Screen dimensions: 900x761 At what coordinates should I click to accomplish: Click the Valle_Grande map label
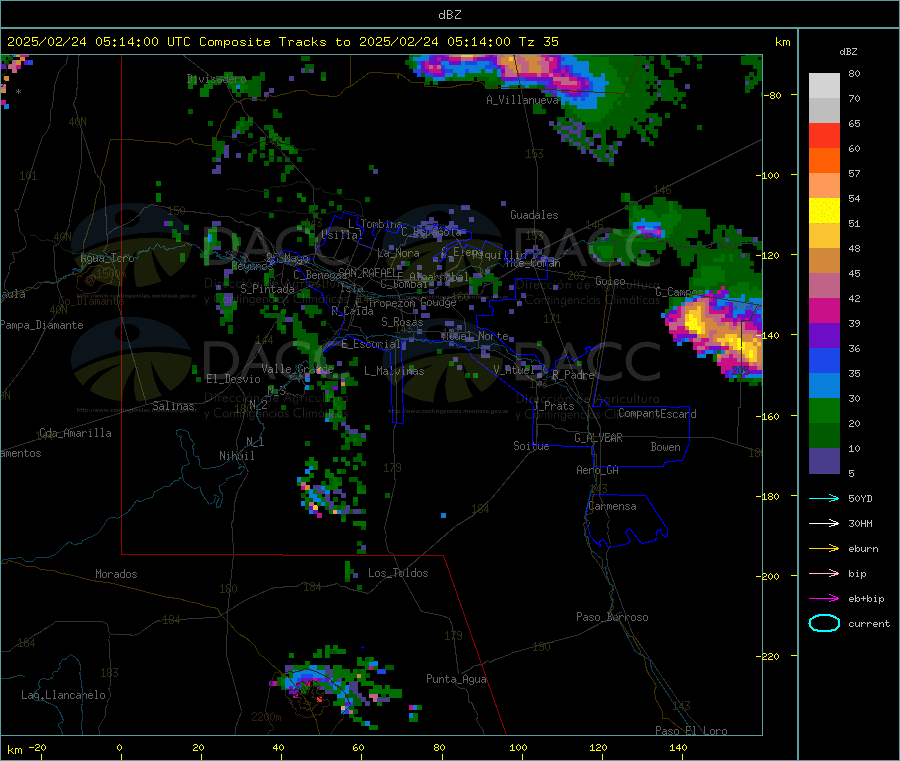(297, 369)
